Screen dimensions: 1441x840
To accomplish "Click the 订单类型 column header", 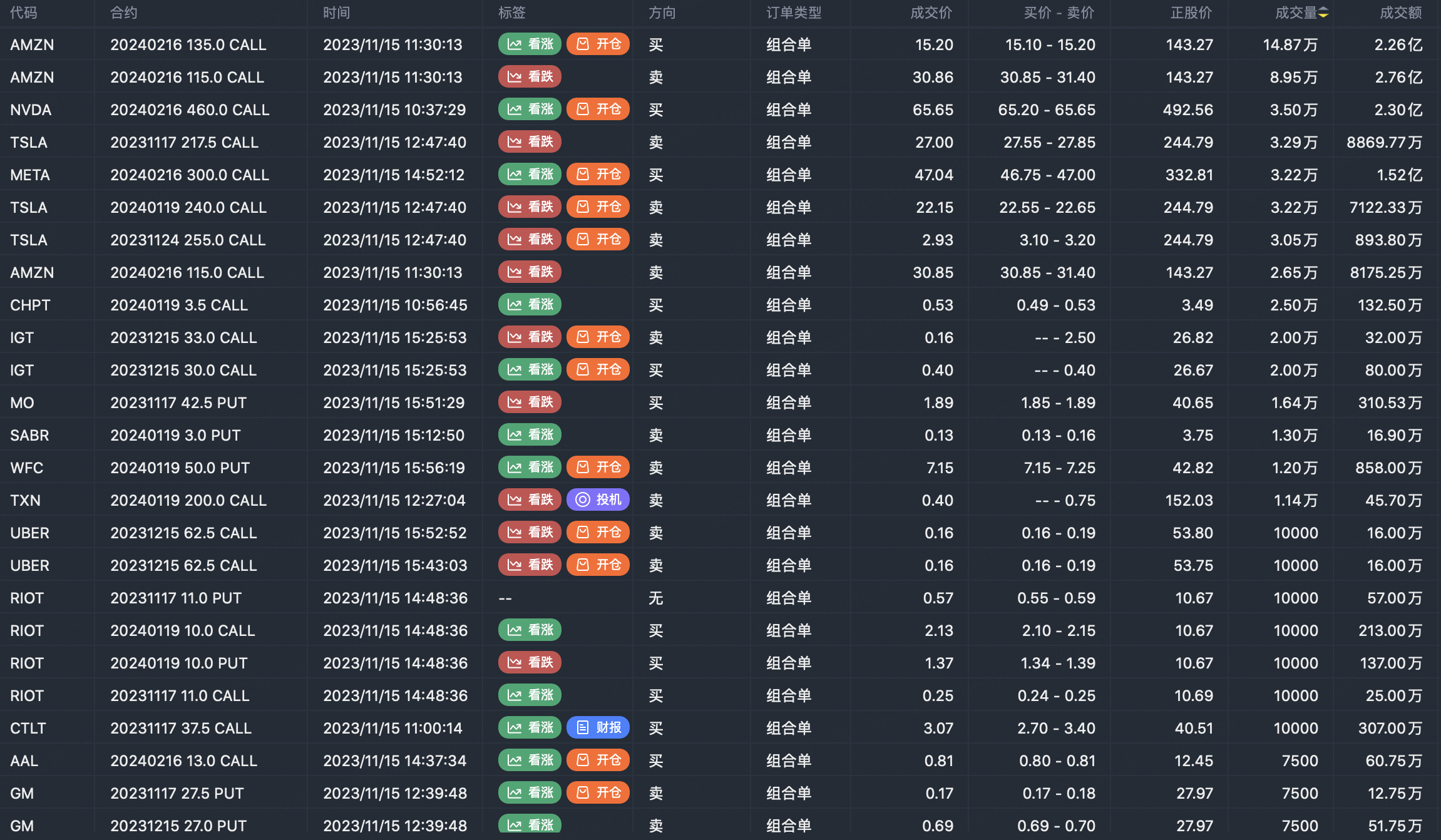I will pyautogui.click(x=794, y=13).
